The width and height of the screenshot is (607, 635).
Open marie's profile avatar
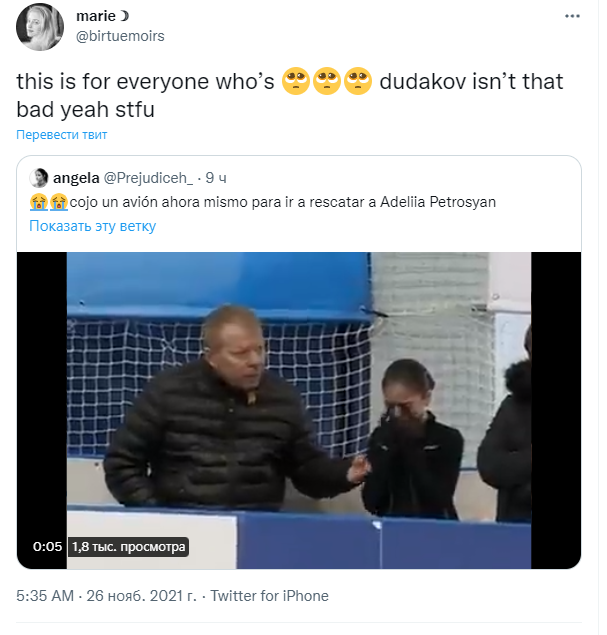pyautogui.click(x=40, y=27)
